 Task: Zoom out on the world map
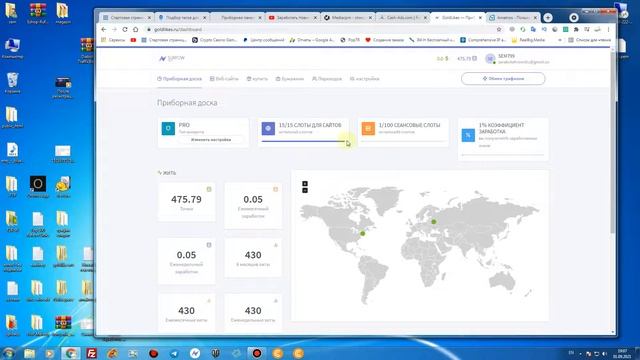pyautogui.click(x=305, y=190)
